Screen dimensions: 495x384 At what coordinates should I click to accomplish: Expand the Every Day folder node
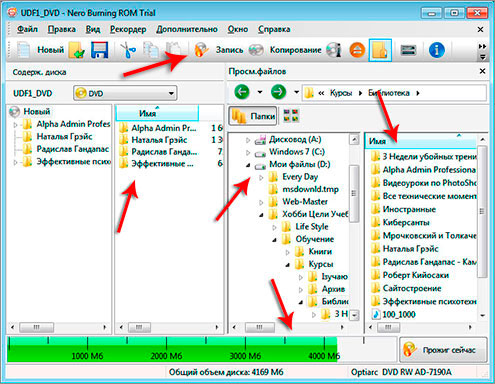click(261, 178)
